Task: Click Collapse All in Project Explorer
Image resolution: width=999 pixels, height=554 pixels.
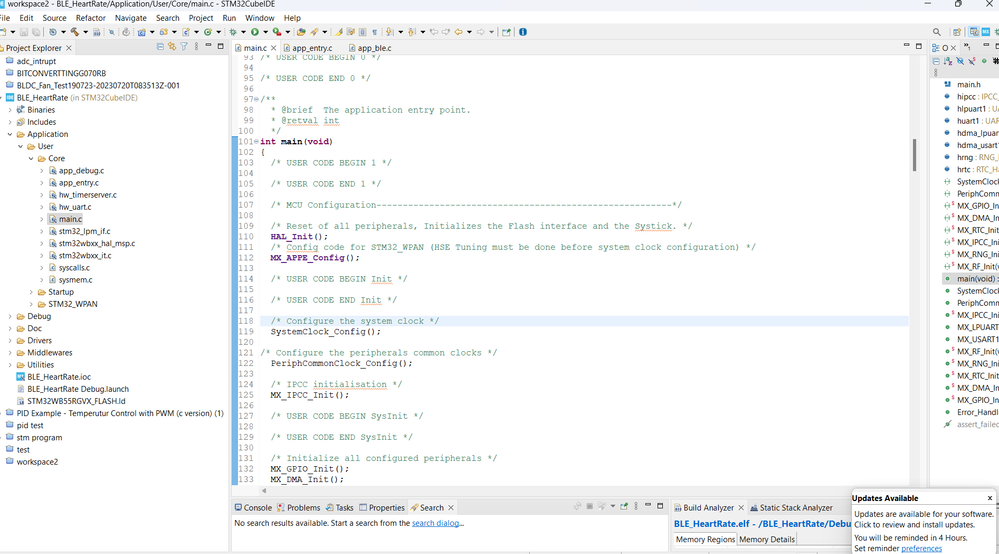Action: [x=160, y=46]
